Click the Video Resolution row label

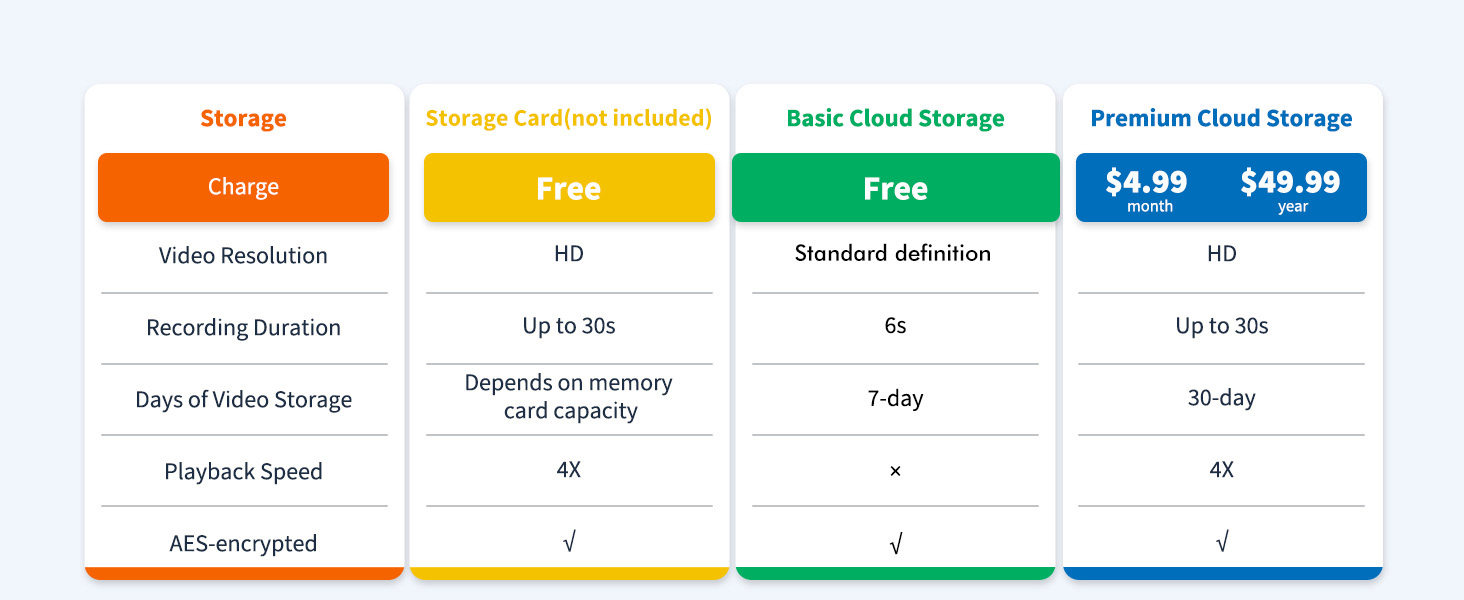243,255
